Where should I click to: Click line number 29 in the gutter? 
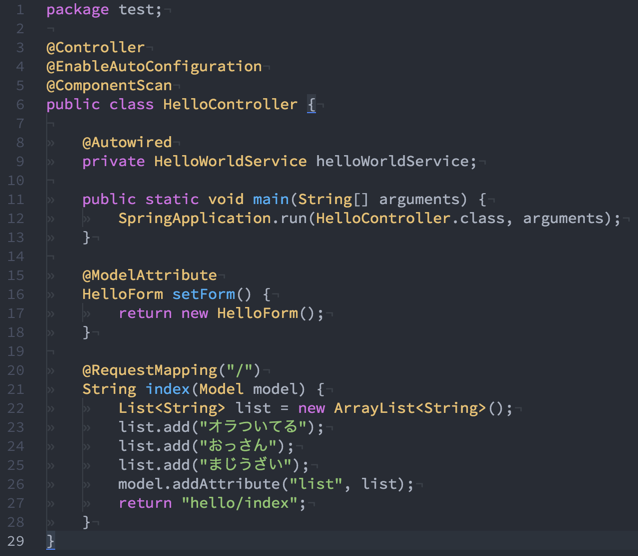(x=16, y=541)
